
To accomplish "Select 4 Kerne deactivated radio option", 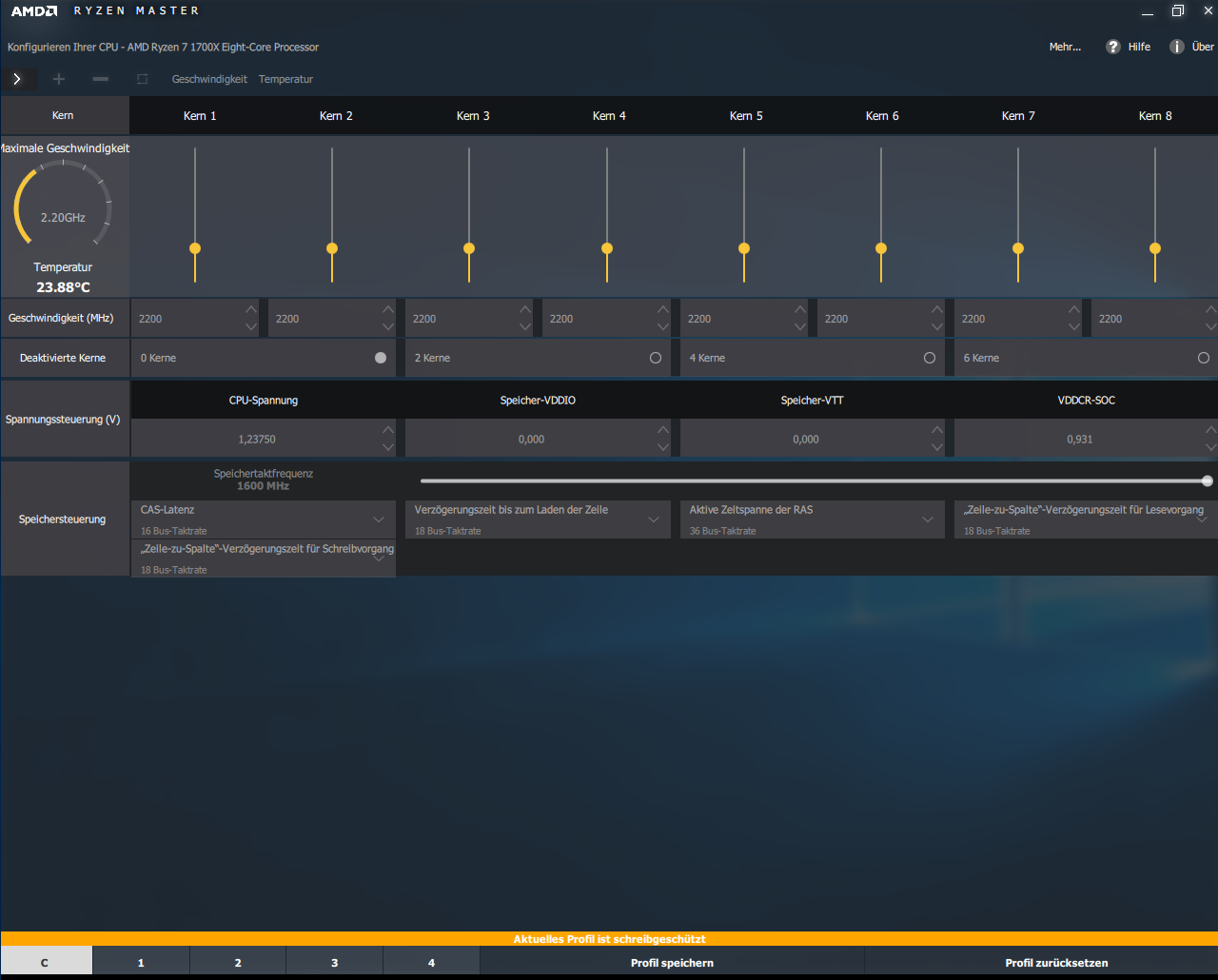I will coord(930,358).
